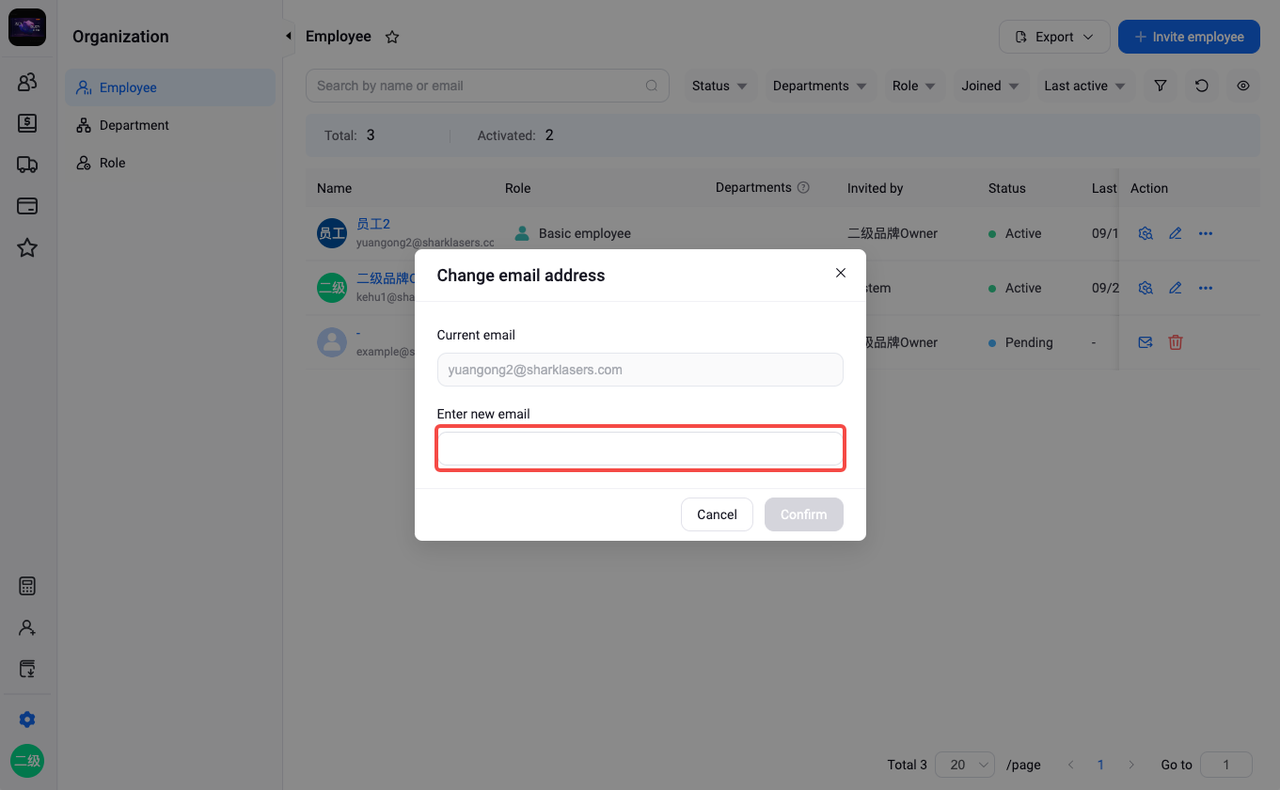Viewport: 1280px width, 790px height.
Task: Select page 1 in pagination
Action: pyautogui.click(x=1101, y=764)
